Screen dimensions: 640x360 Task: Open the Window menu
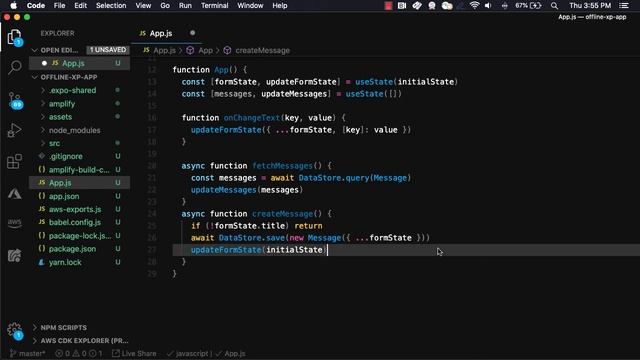point(250,6)
